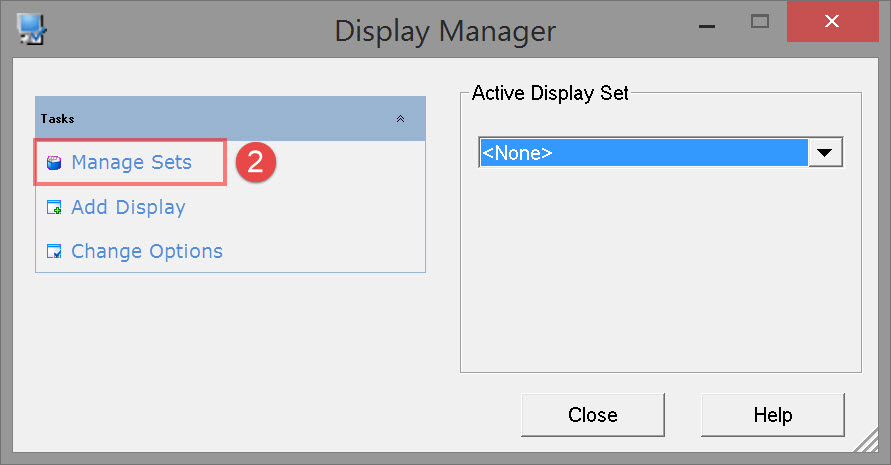Click the Add Display icon
The width and height of the screenshot is (891, 465).
pyautogui.click(x=54, y=208)
